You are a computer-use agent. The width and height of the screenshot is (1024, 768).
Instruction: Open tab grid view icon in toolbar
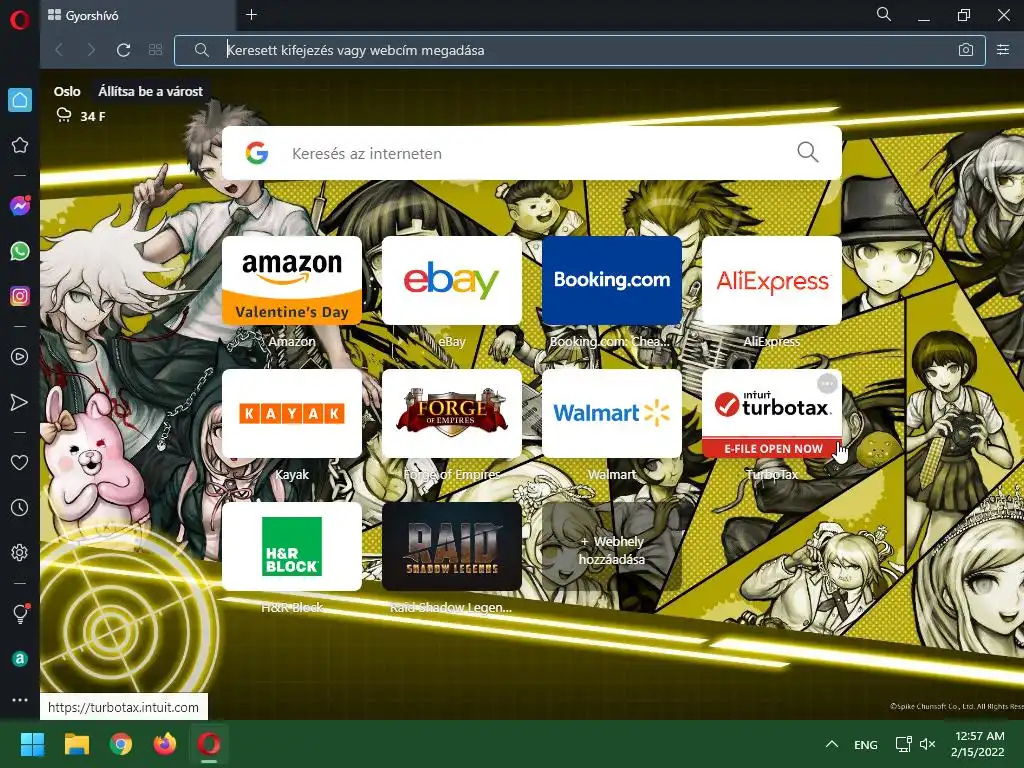tap(155, 50)
